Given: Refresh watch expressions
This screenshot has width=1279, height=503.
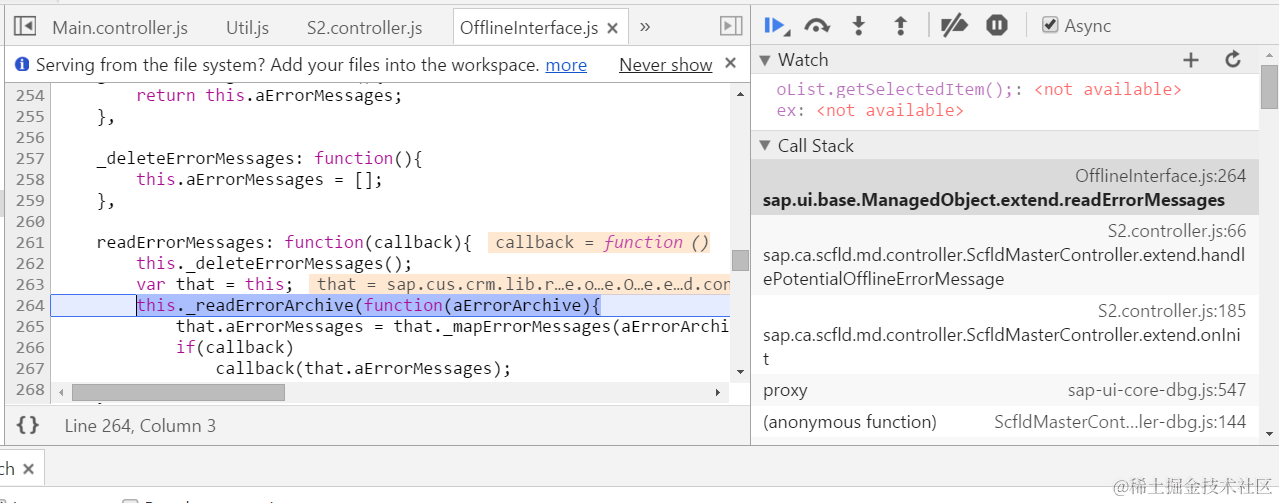Looking at the screenshot, I should pos(1233,60).
